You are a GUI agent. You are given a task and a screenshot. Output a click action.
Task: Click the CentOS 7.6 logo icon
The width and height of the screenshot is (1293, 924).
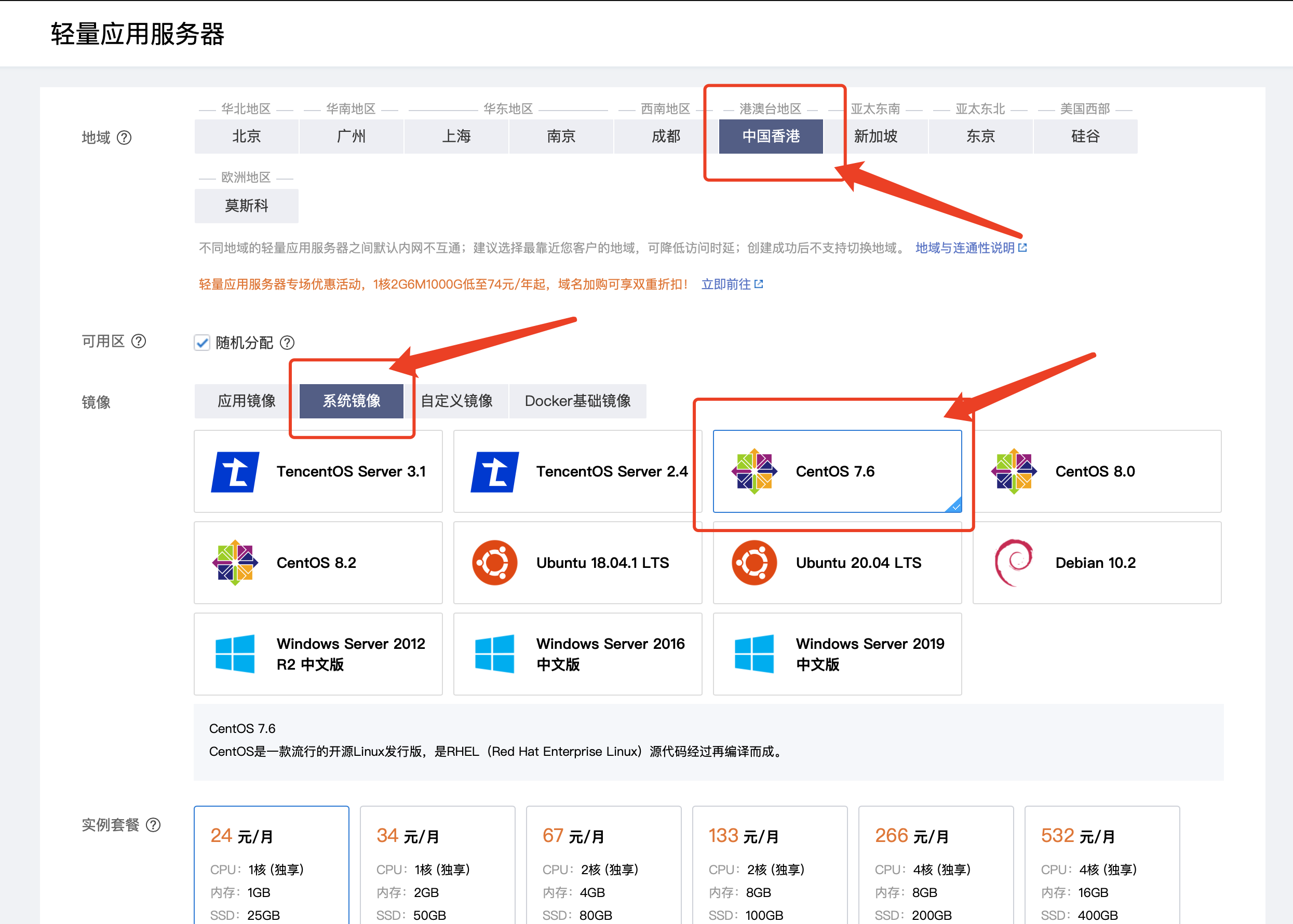pyautogui.click(x=754, y=472)
